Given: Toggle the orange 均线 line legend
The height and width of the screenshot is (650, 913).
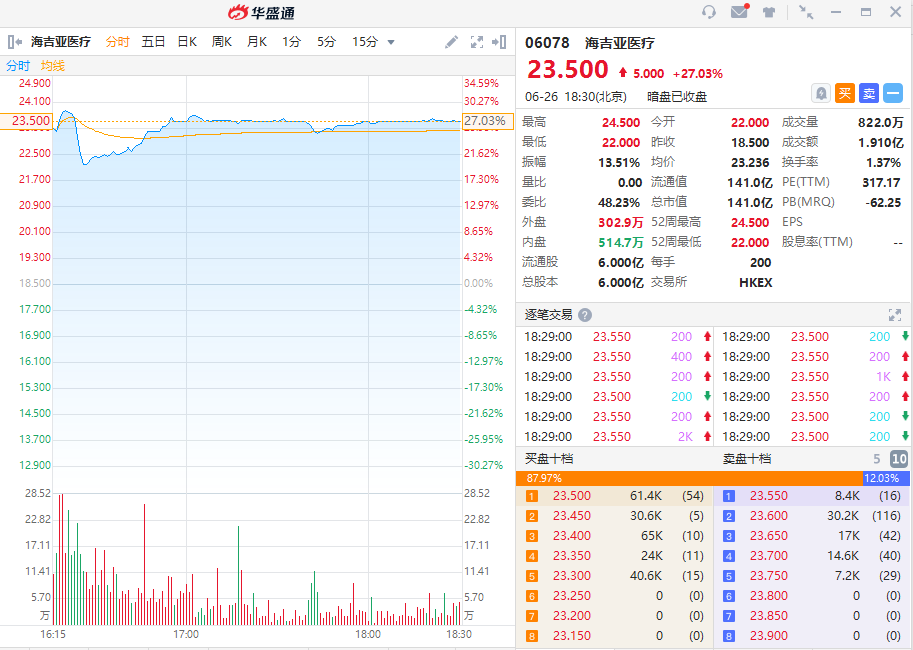Looking at the screenshot, I should pos(53,66).
